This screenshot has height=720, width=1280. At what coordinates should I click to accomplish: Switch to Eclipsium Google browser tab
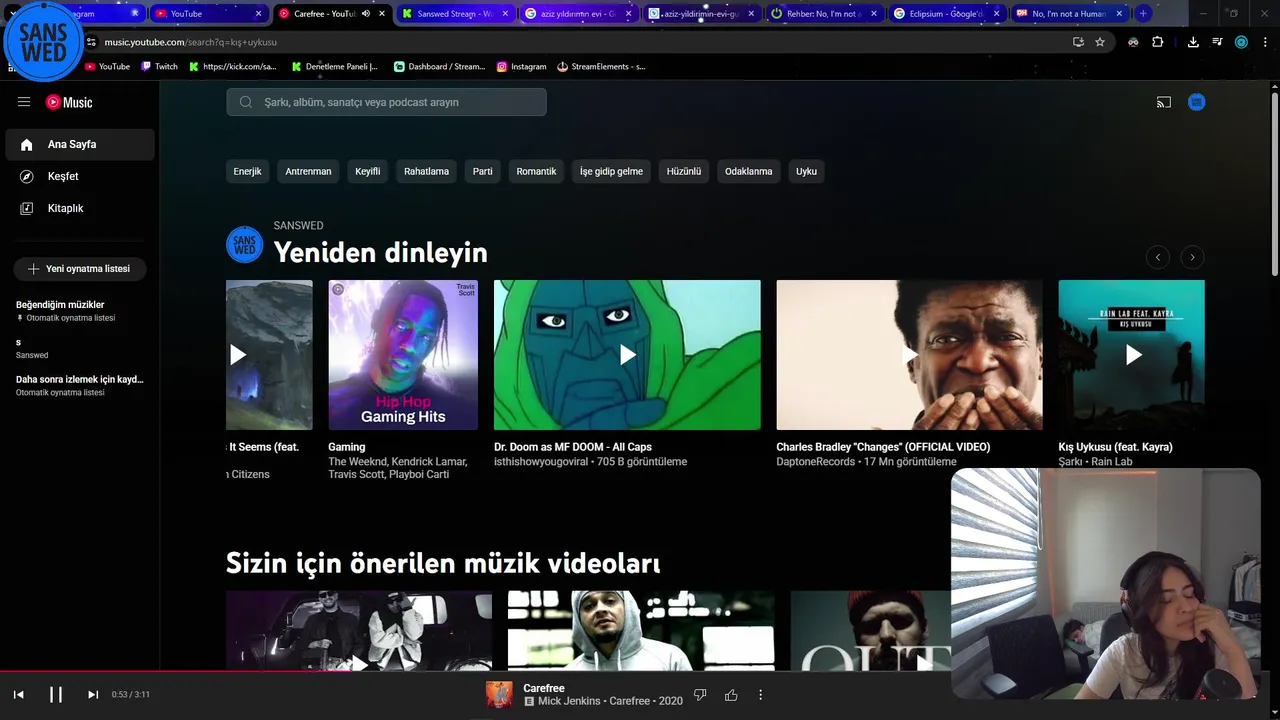947,14
